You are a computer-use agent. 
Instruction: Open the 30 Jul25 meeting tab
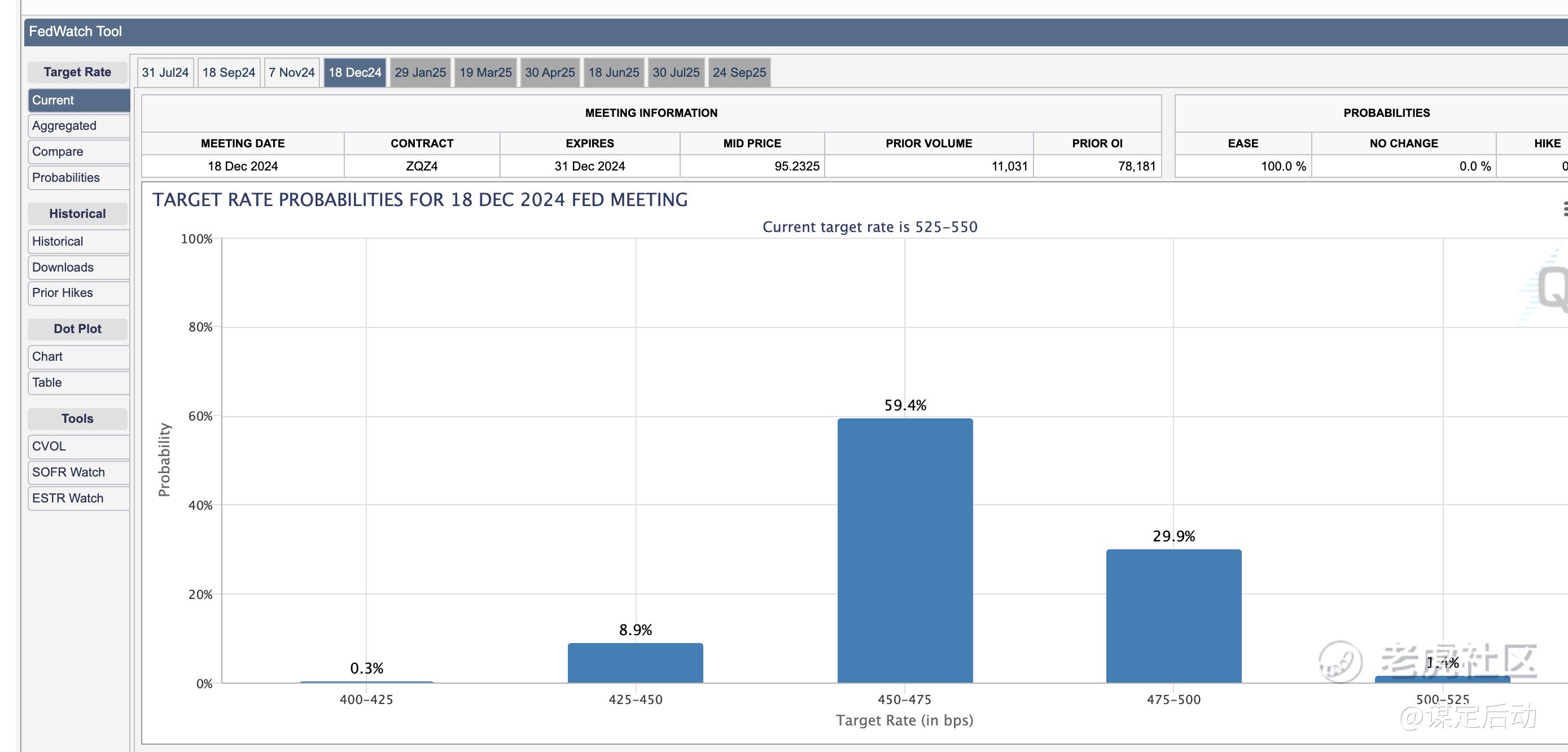coord(676,72)
